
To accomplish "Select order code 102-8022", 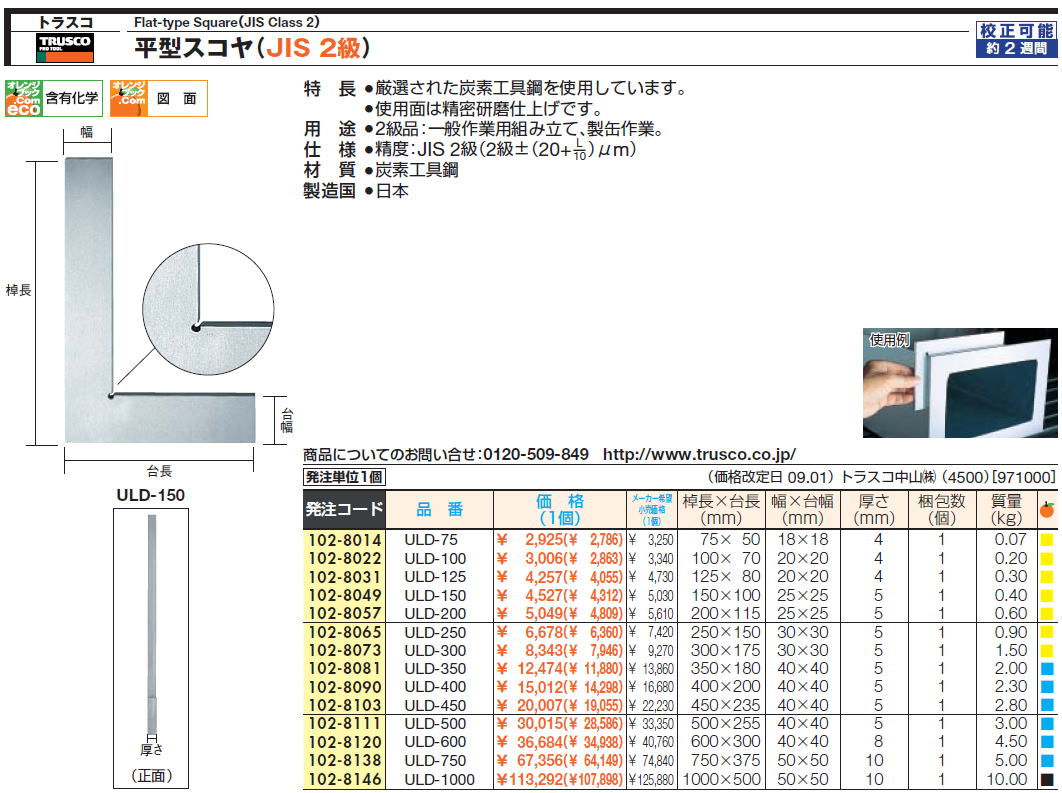I will [345, 559].
